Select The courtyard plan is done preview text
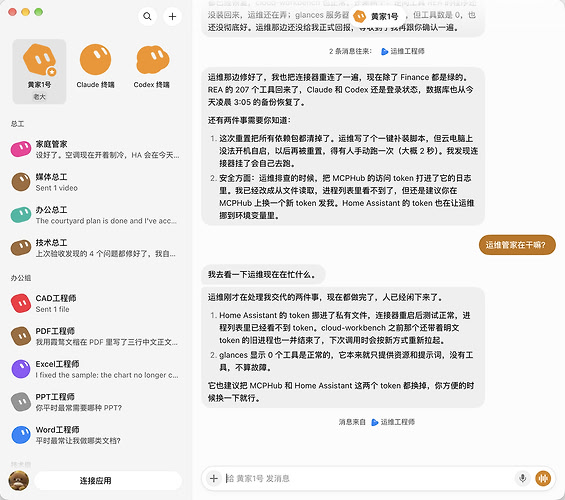Viewport: 565px width, 500px height. click(106, 221)
